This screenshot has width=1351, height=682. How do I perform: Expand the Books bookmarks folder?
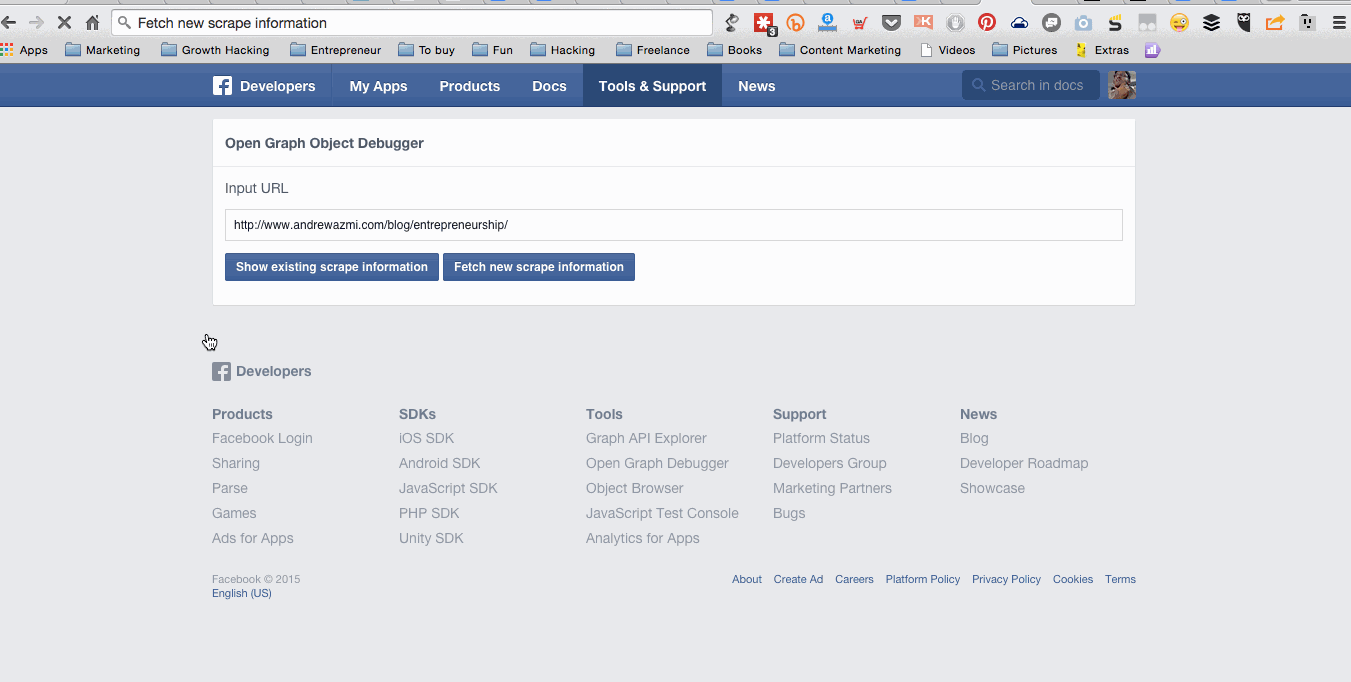click(734, 50)
